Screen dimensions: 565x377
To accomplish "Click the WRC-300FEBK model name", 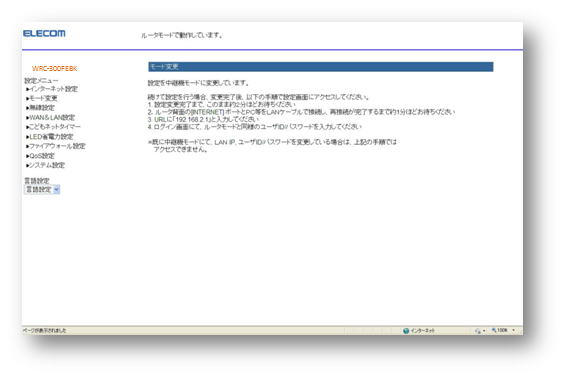I will (54, 68).
